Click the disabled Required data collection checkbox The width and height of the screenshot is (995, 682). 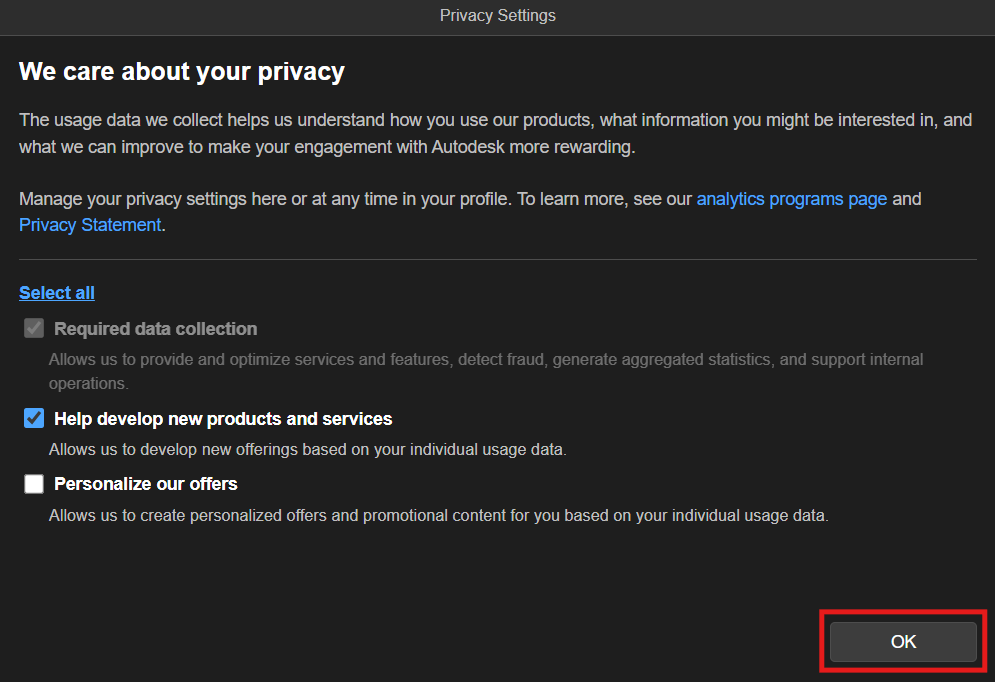click(34, 328)
